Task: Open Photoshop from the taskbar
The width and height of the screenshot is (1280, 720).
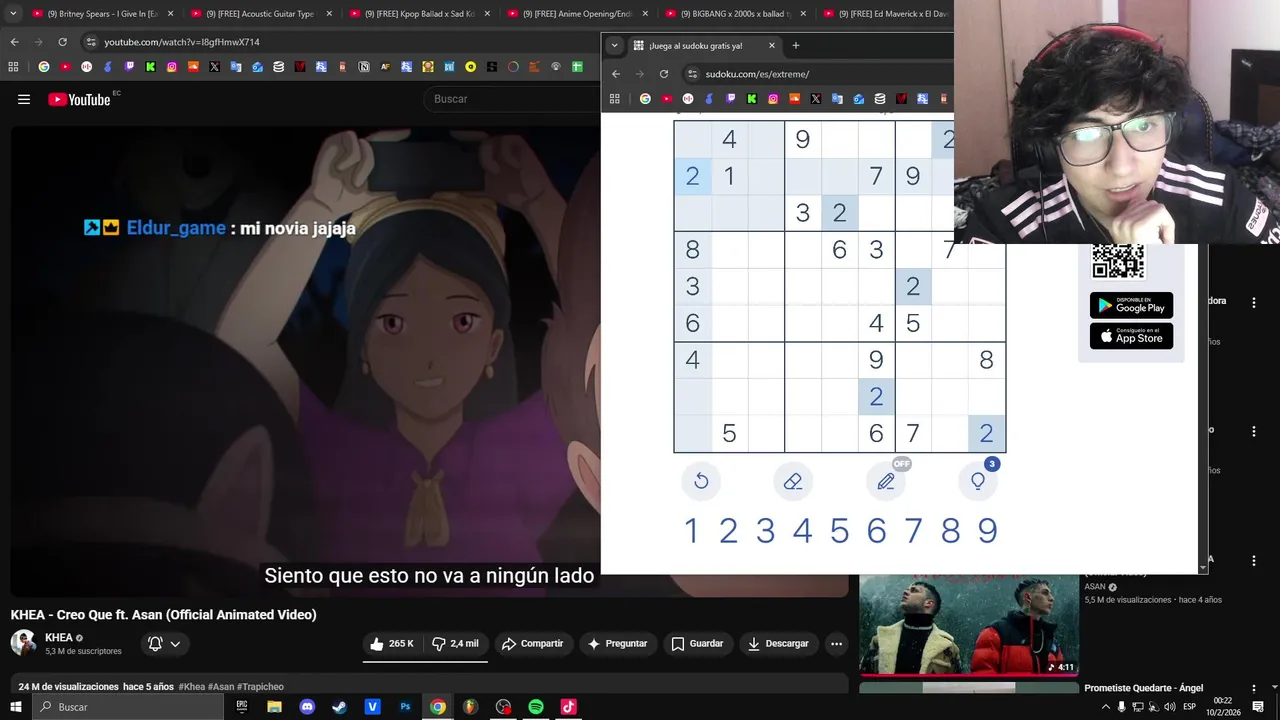Action: 405,707
